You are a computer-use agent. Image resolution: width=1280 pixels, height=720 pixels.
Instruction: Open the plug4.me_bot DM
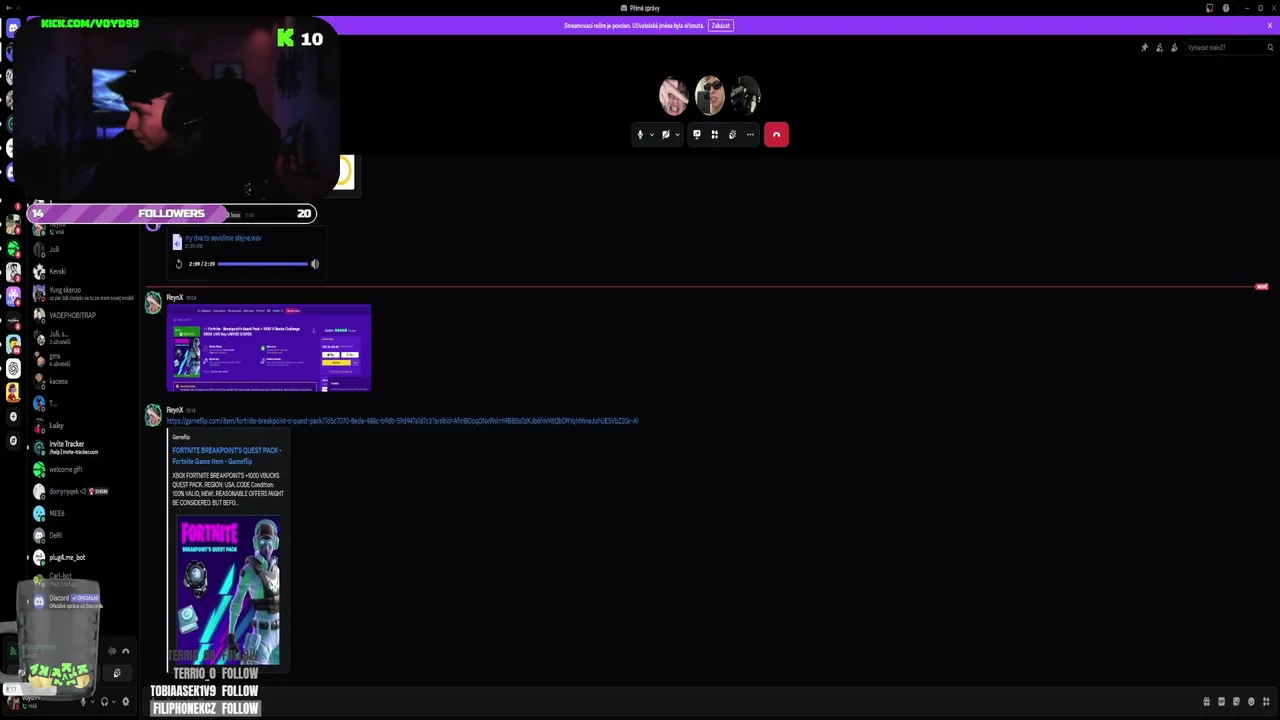click(x=82, y=557)
